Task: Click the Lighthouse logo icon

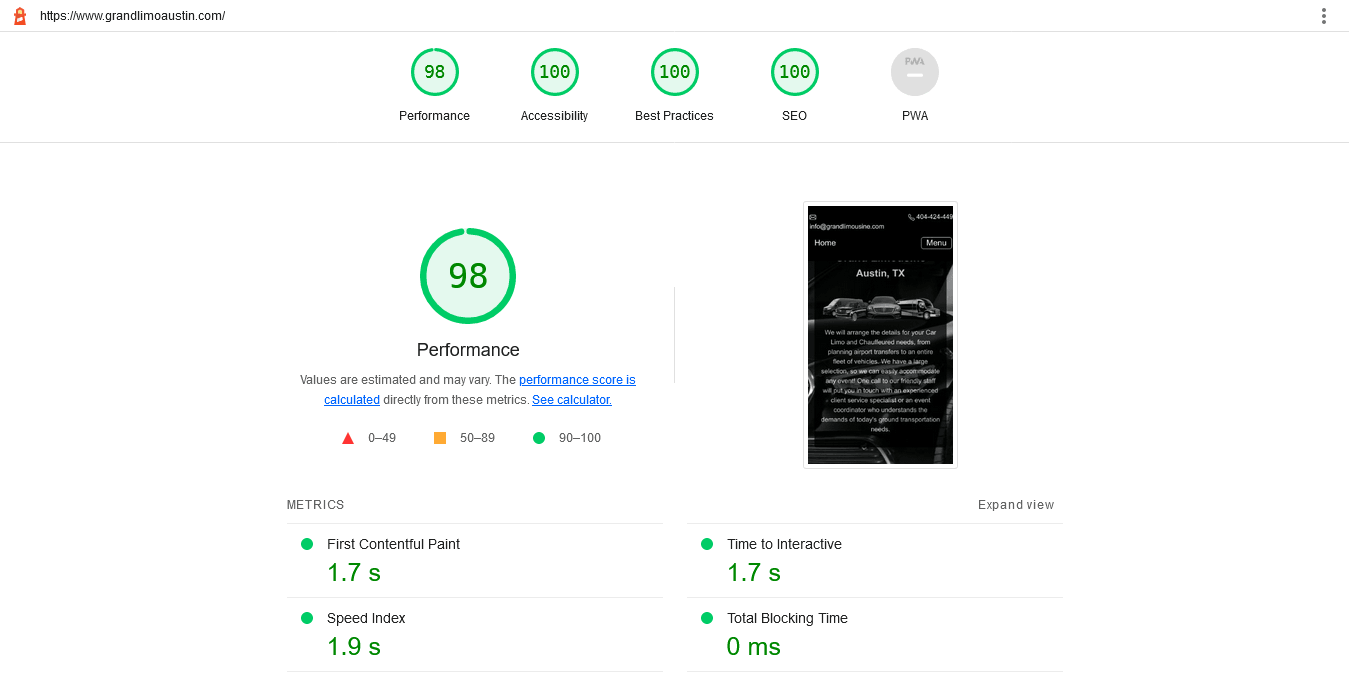Action: (x=19, y=16)
